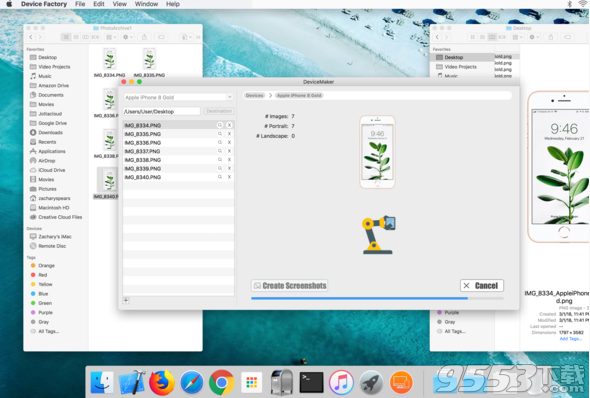590x398 pixels.
Task: Open Share menu in PhotoArchive1 Finder toolbar
Action: click(x=144, y=37)
